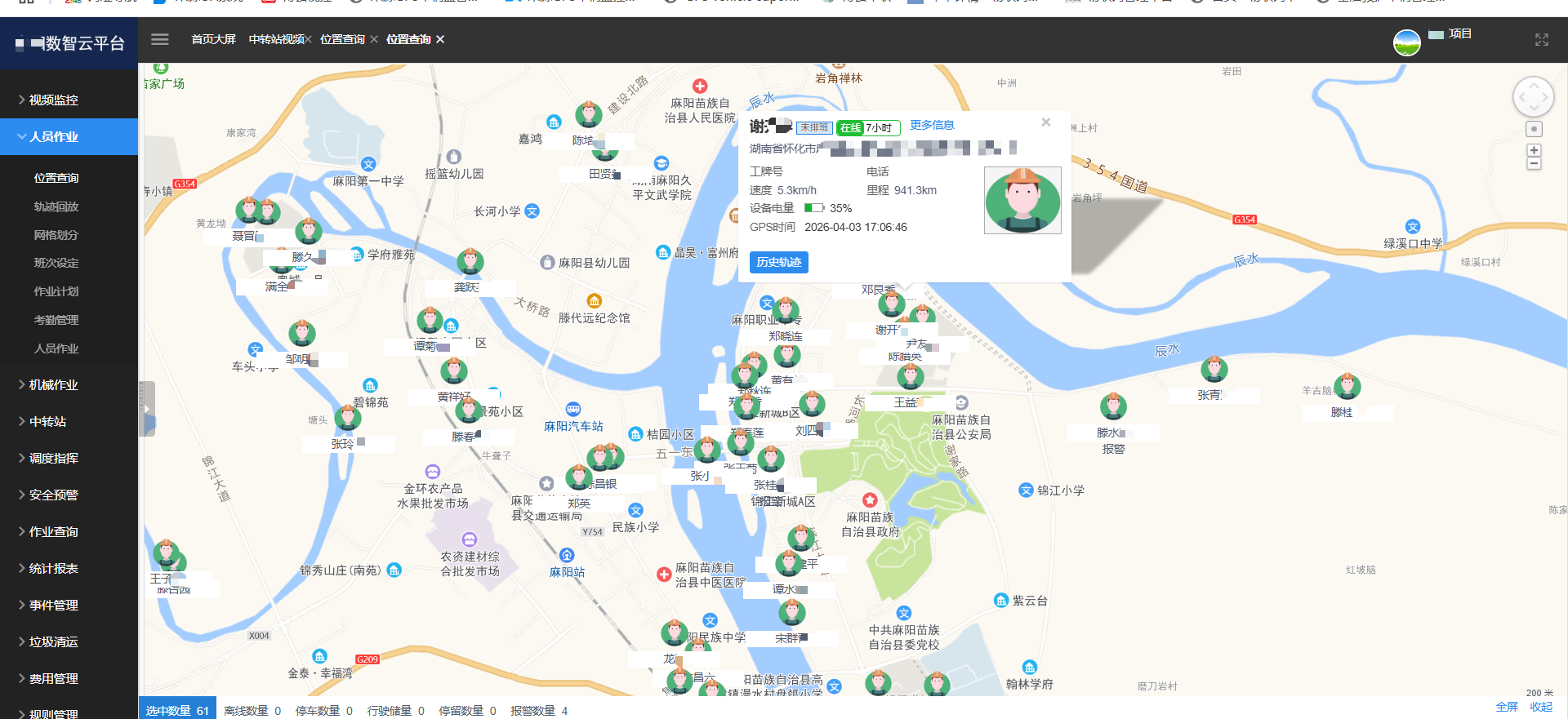
Task: Click the map pan compass control
Action: [x=1533, y=98]
